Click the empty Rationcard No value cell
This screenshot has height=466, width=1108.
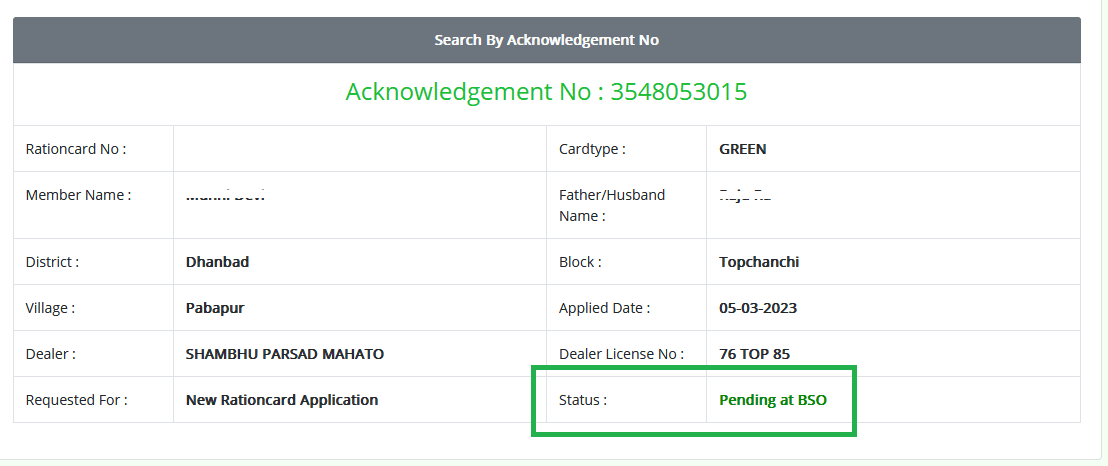point(360,148)
